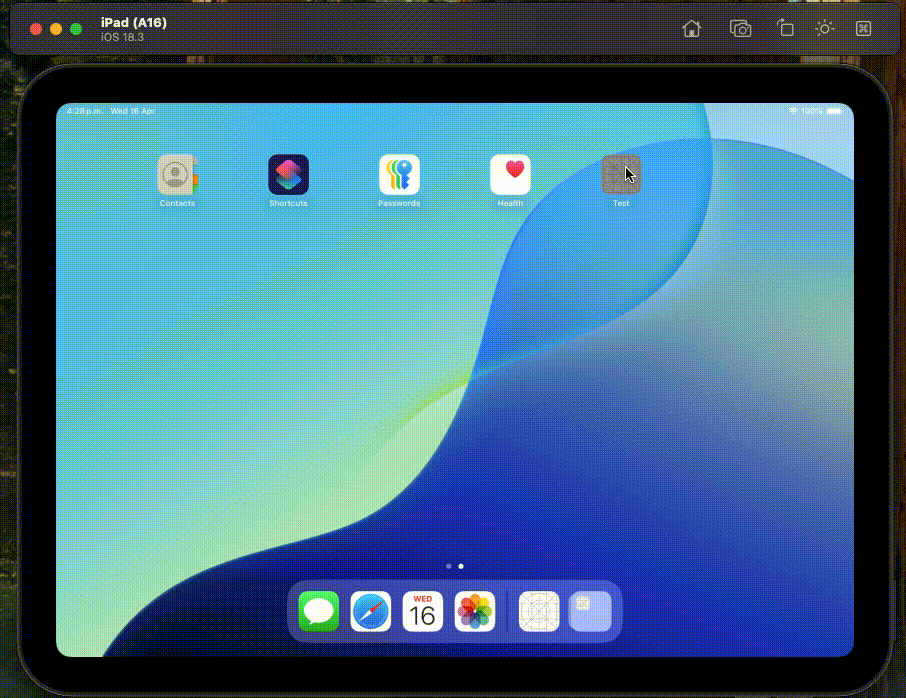Launch the Shortcuts app
906x698 pixels.
(288, 175)
